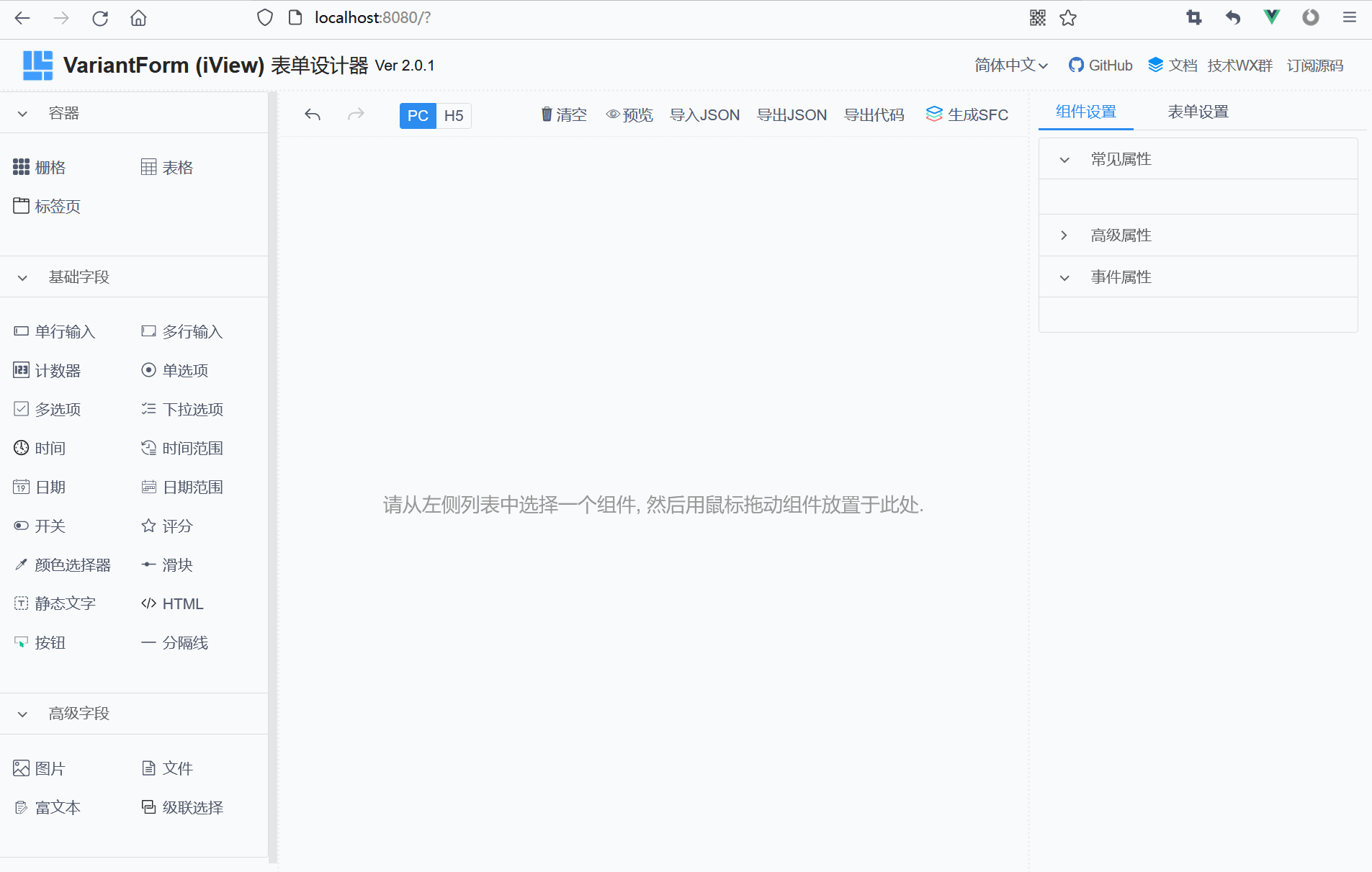Select the 评分 star rating icon
The height and width of the screenshot is (872, 1372).
[x=148, y=526]
